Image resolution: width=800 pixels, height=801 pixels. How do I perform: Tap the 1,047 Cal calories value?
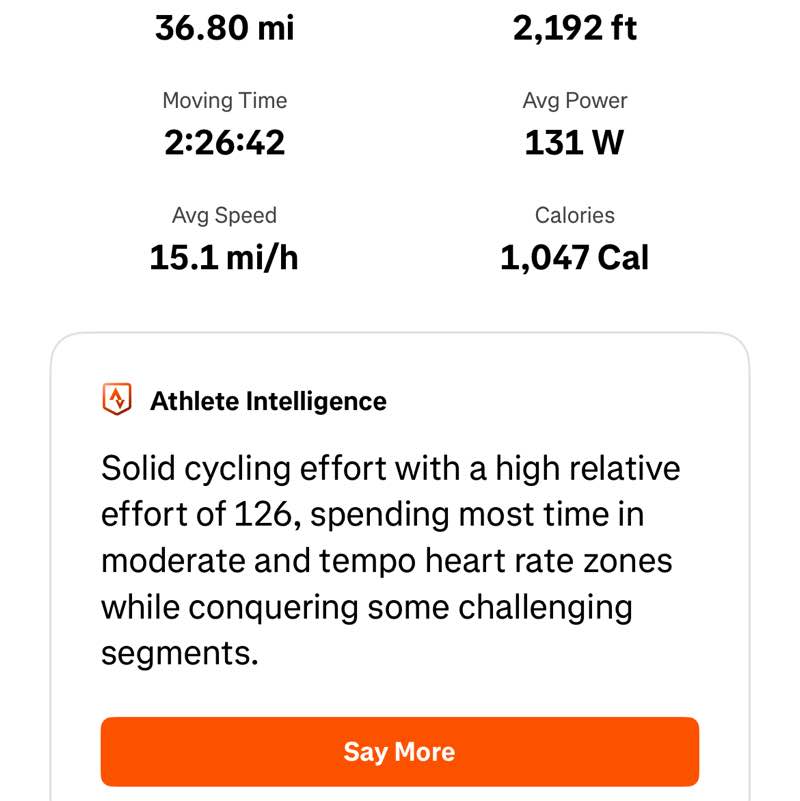click(x=575, y=258)
